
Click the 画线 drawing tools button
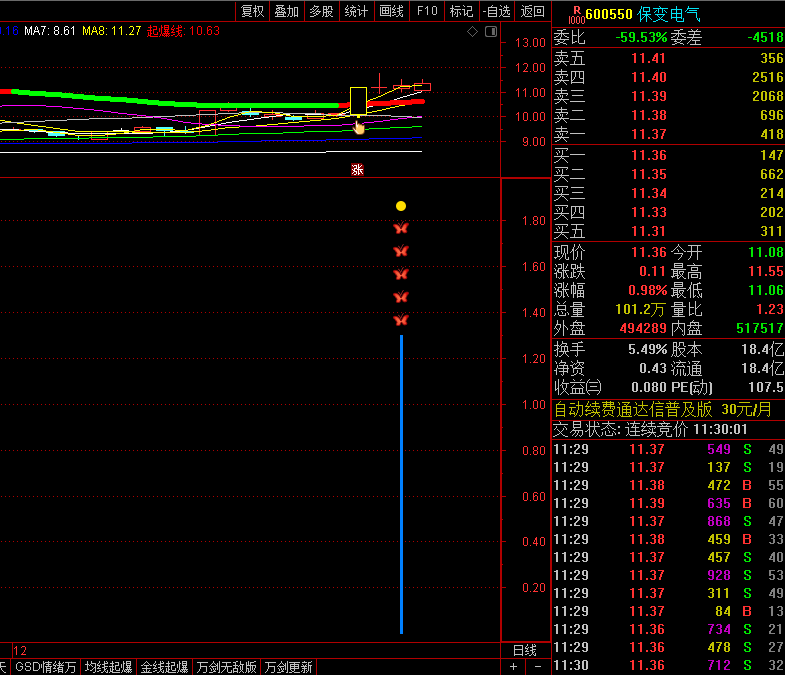[391, 11]
